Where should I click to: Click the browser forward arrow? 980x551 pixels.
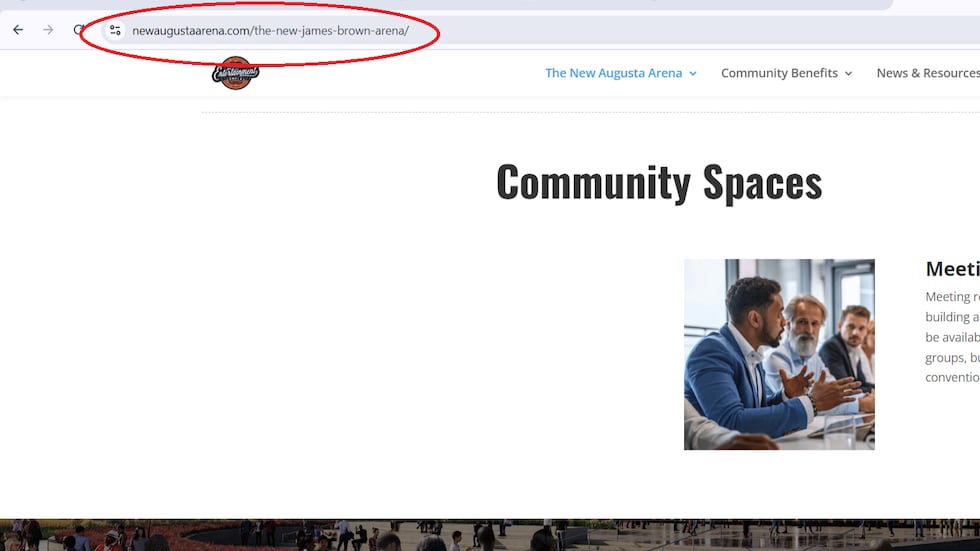pos(48,30)
